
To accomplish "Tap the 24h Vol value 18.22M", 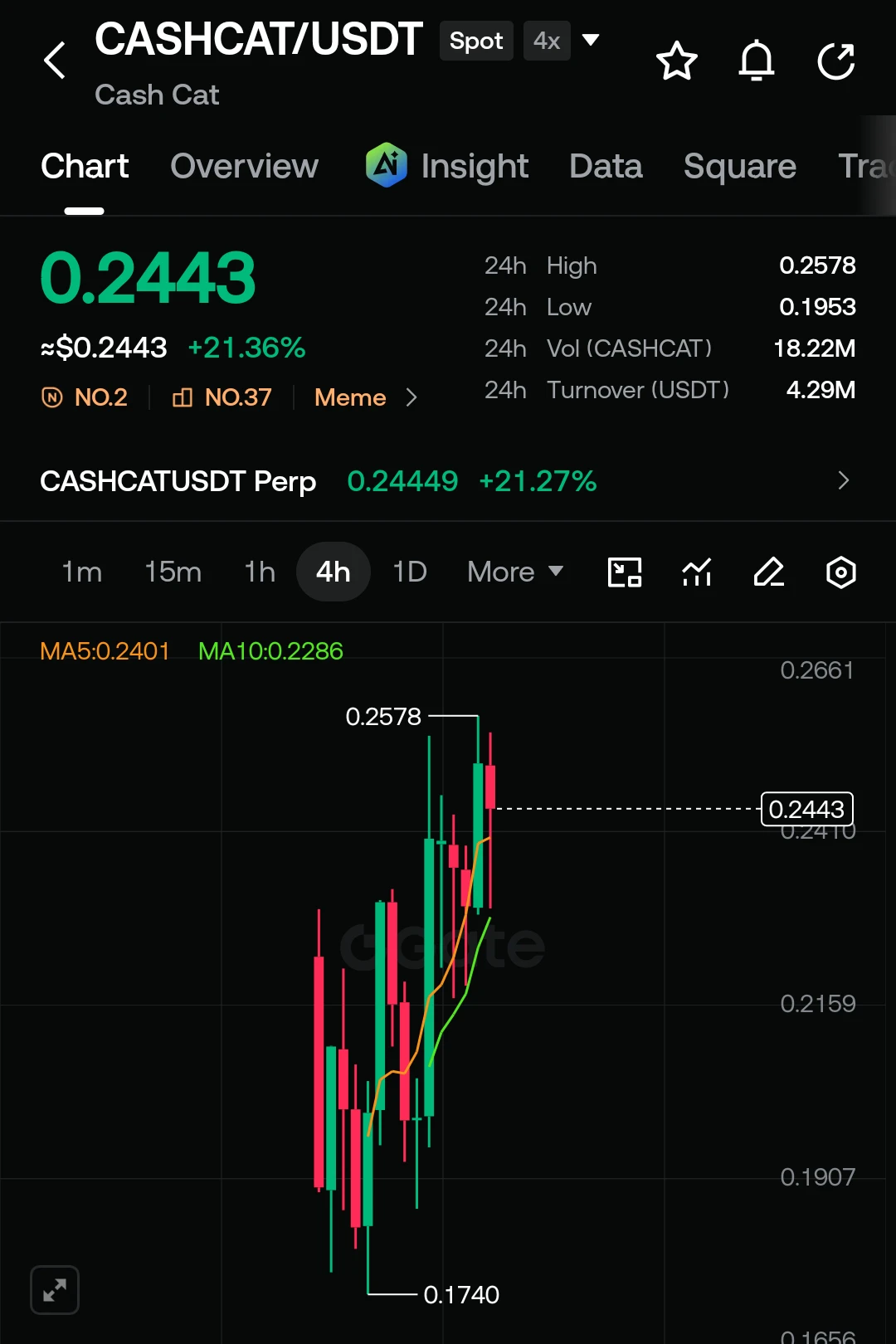I will point(814,348).
